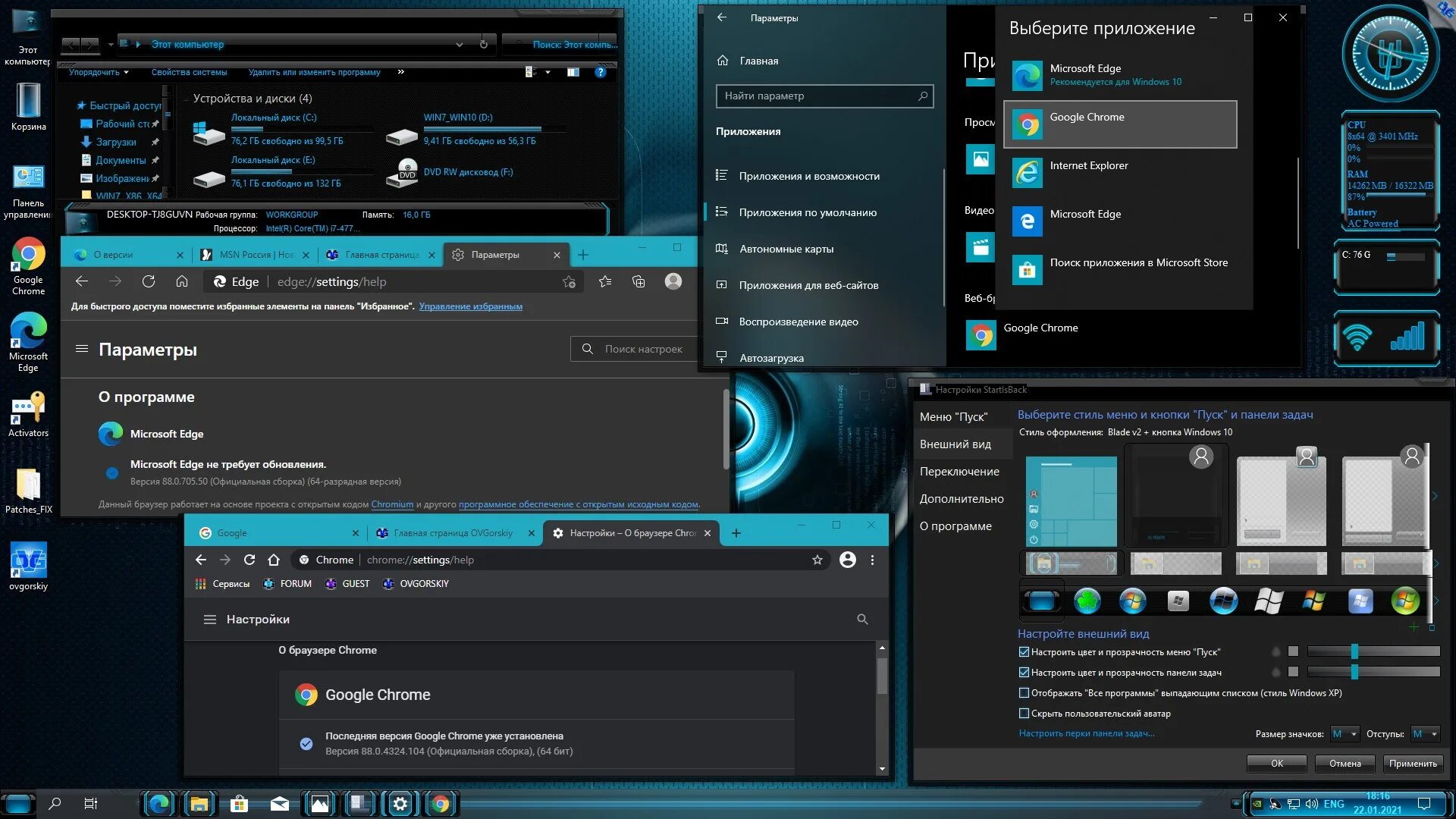This screenshot has width=1456, height=819.
Task: Click search icon in Chrome settings
Action: click(862, 619)
